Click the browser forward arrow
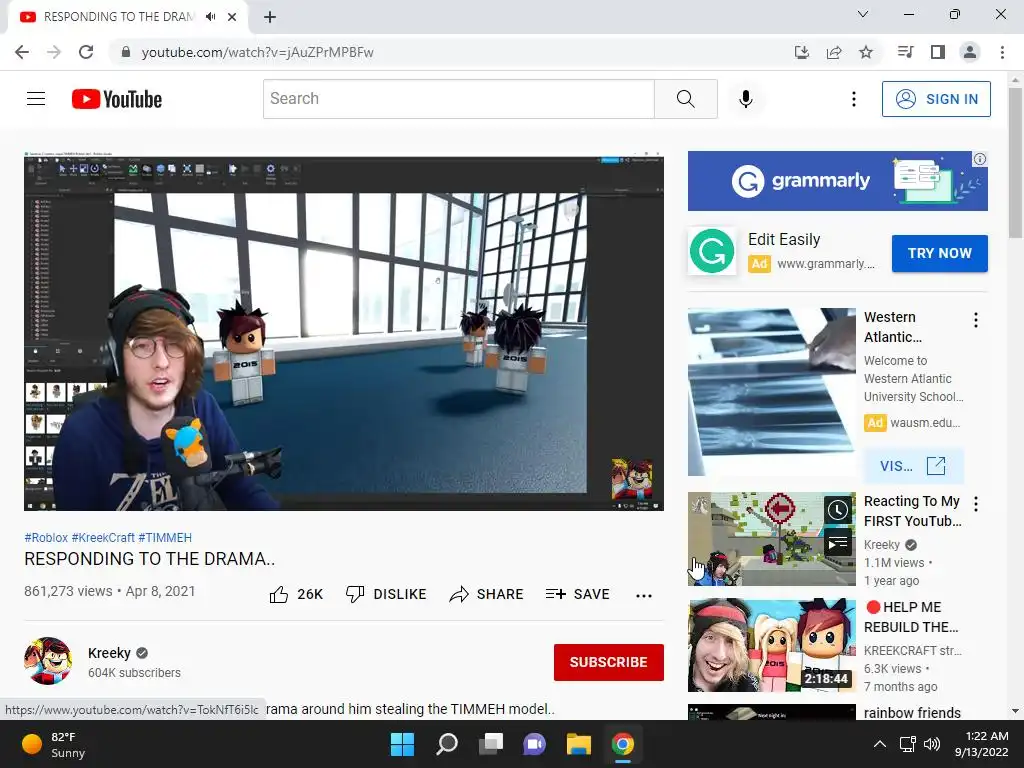Viewport: 1024px width, 768px height. click(54, 52)
